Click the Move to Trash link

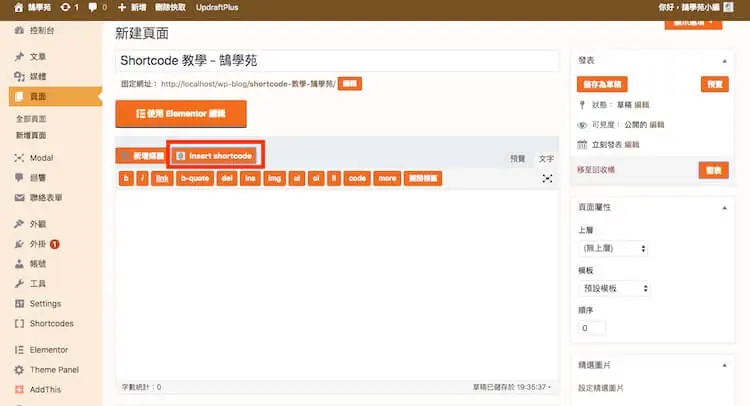[x=596, y=170]
